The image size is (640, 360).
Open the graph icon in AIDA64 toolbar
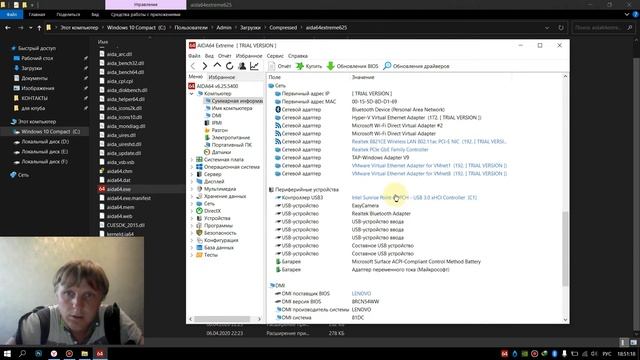[254, 66]
